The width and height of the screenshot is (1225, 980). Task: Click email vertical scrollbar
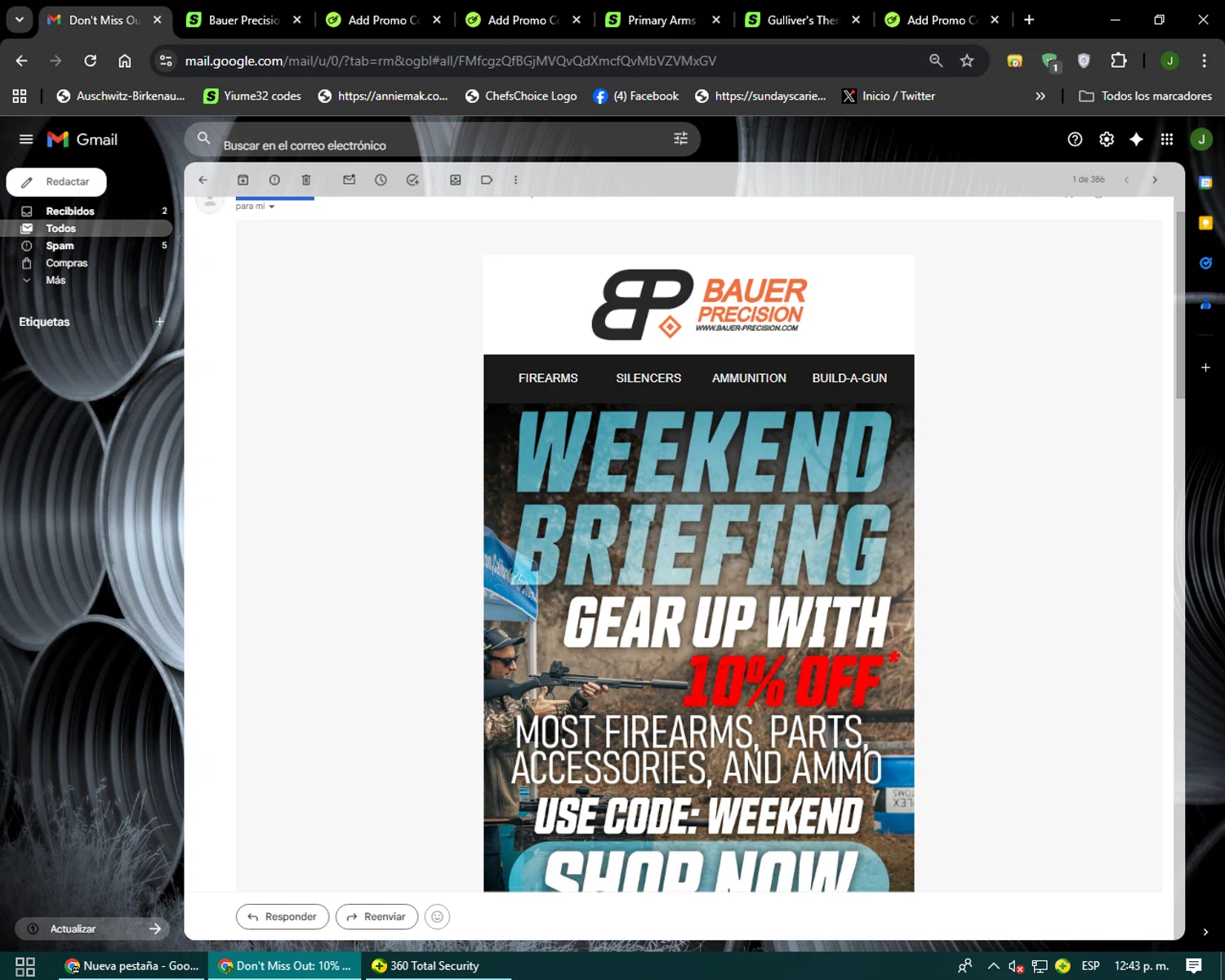(x=1180, y=305)
